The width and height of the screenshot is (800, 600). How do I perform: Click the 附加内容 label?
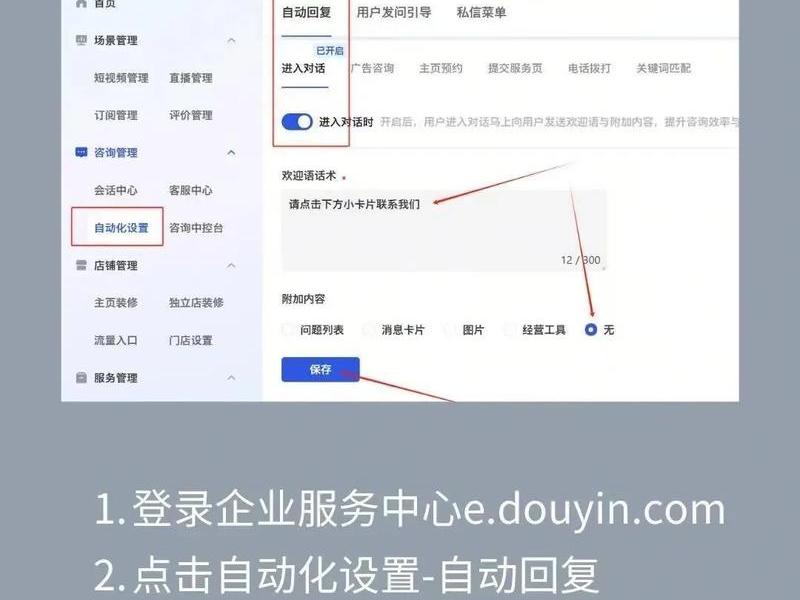click(303, 299)
